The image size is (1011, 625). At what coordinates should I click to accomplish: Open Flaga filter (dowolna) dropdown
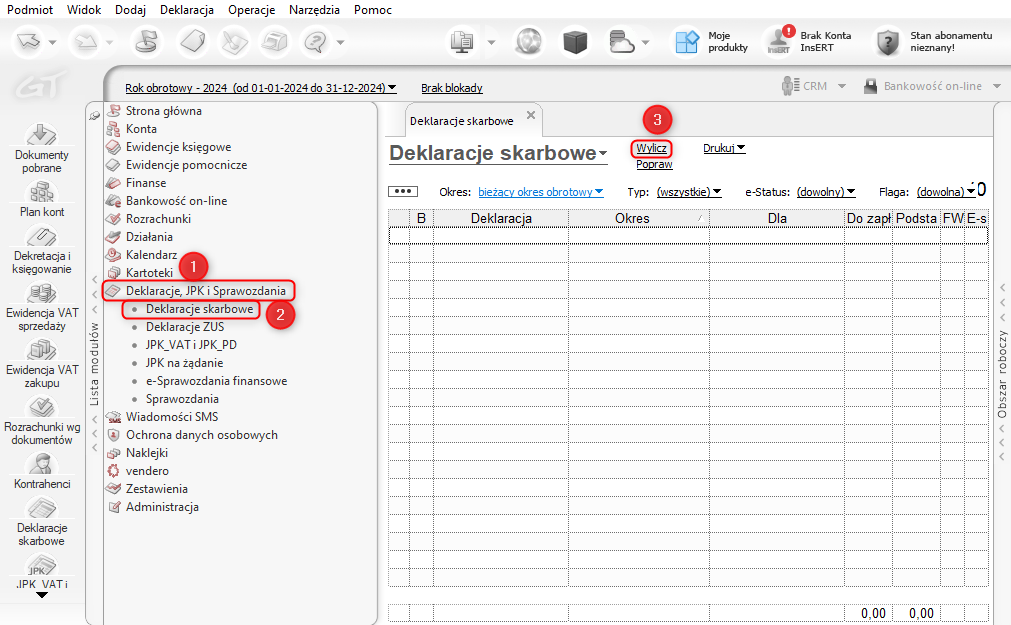click(946, 192)
